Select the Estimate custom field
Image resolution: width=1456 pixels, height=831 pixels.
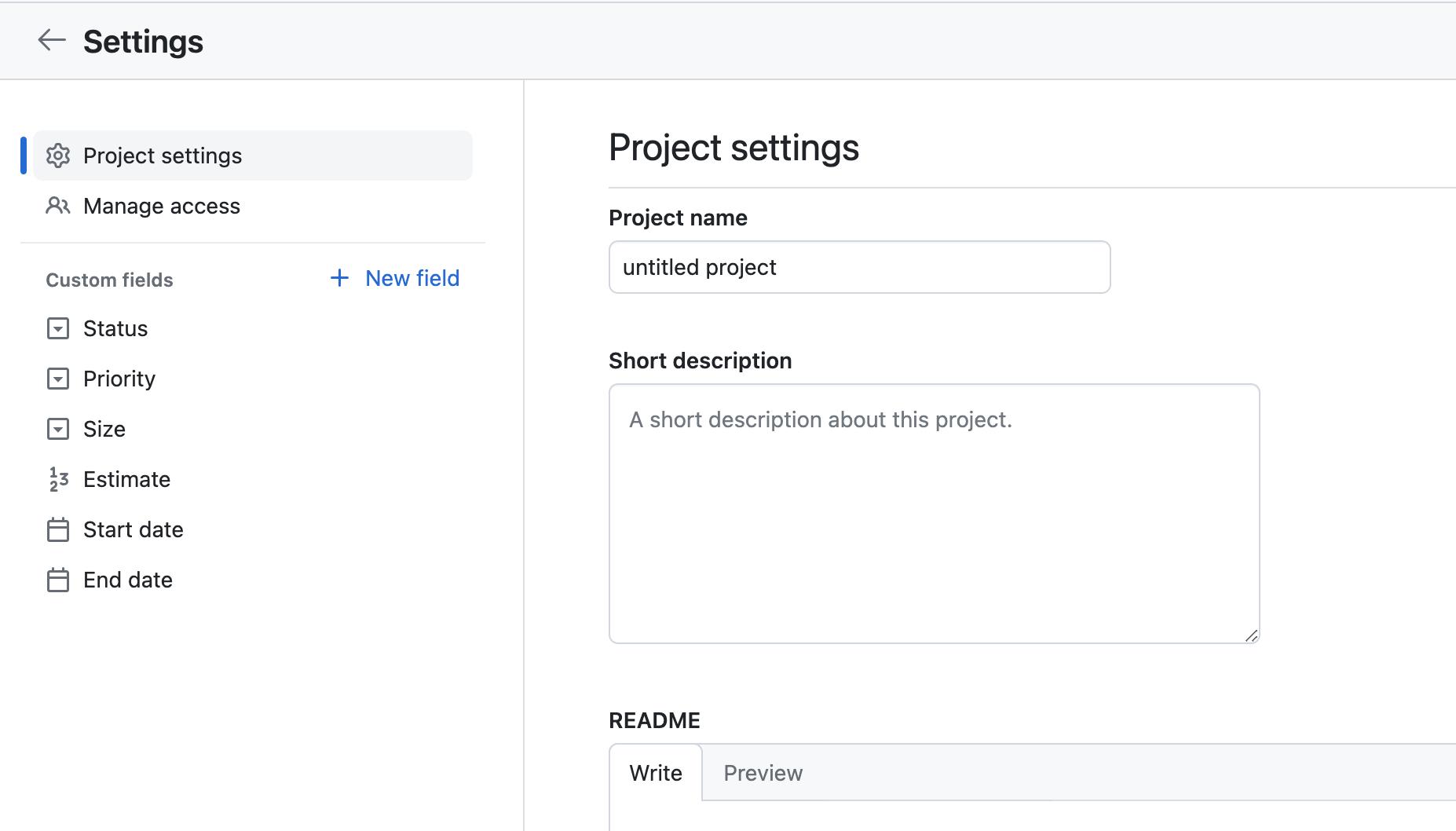pyautogui.click(x=126, y=479)
